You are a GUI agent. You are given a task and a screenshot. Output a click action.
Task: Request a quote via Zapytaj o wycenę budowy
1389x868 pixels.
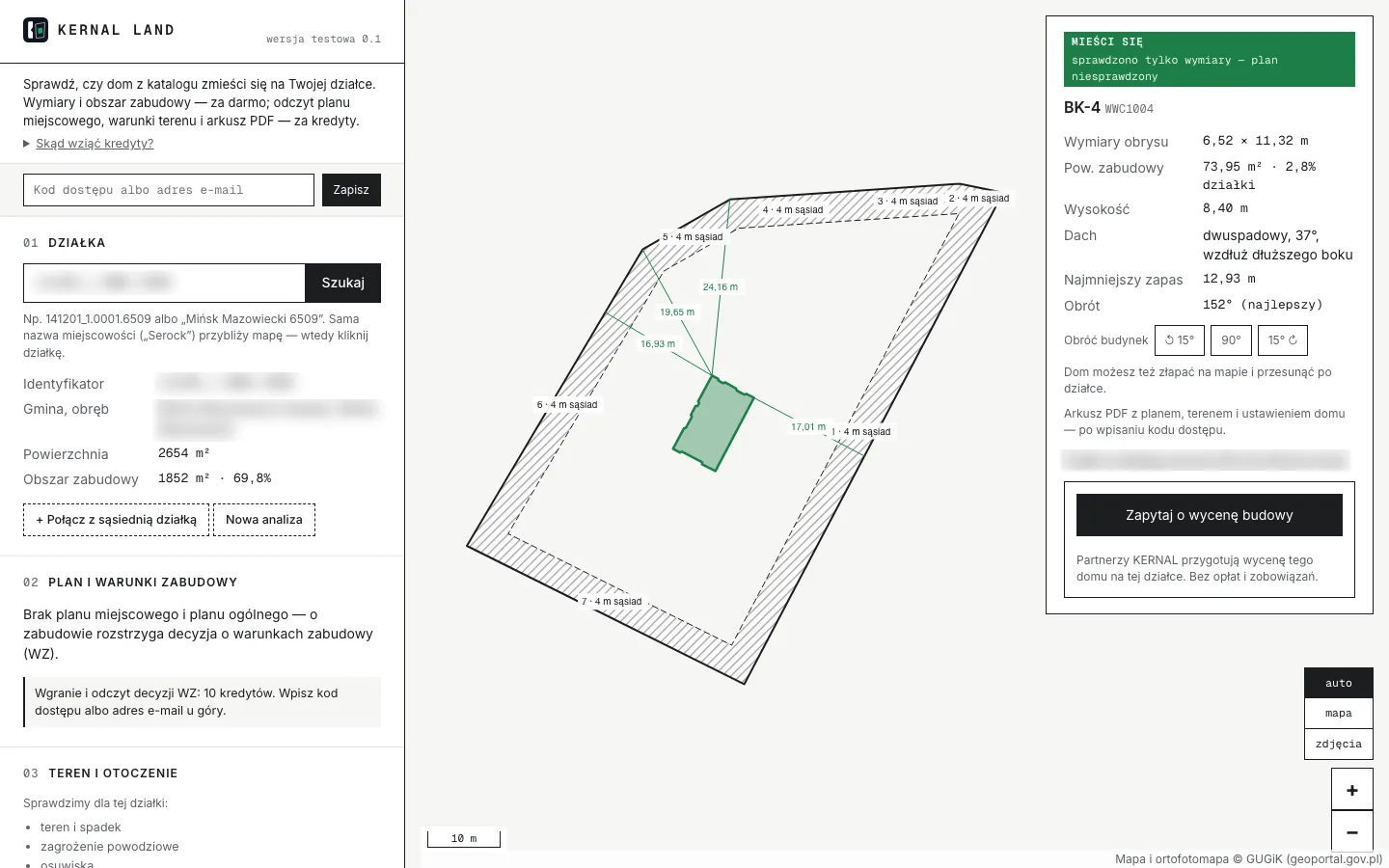[x=1210, y=515]
